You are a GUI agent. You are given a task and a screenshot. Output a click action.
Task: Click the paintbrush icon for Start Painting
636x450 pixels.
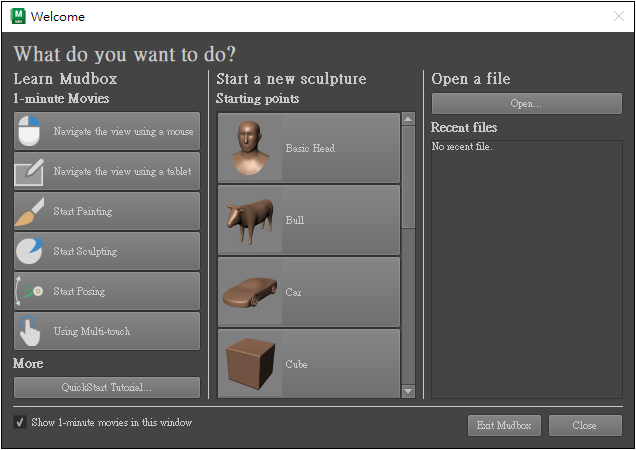(x=29, y=211)
